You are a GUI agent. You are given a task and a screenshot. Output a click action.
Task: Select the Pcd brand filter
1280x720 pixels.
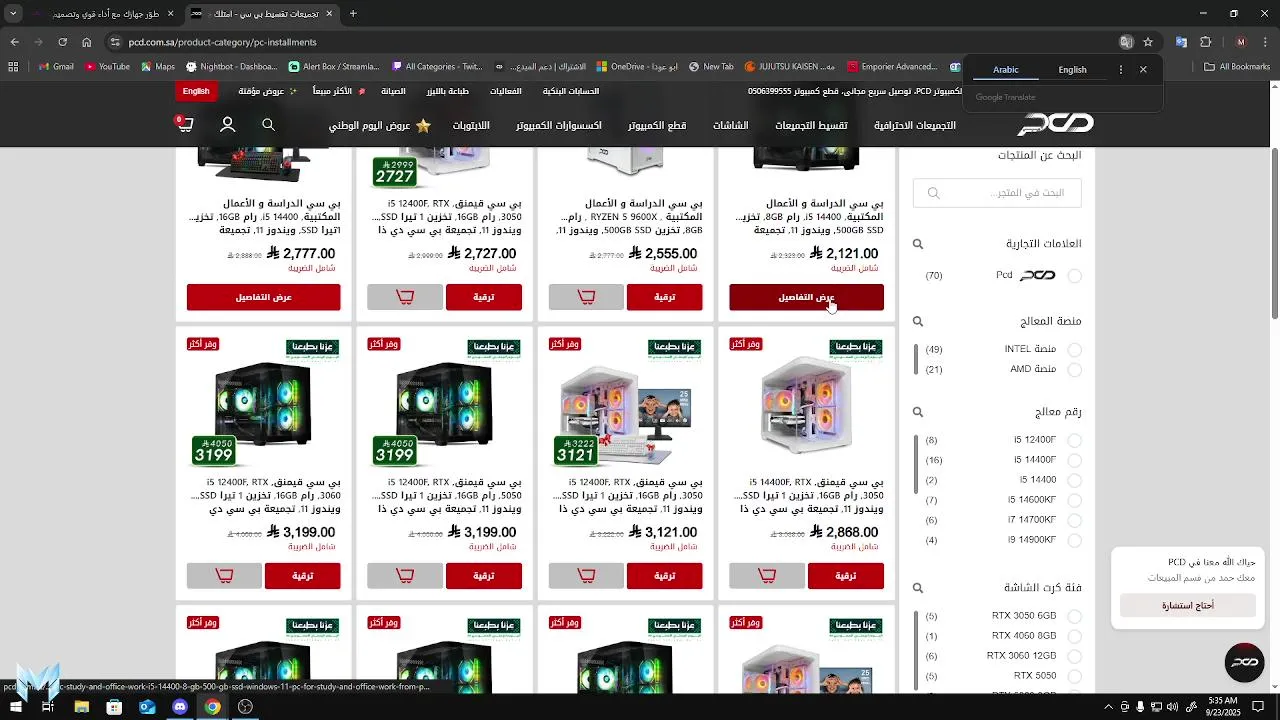coord(1075,276)
